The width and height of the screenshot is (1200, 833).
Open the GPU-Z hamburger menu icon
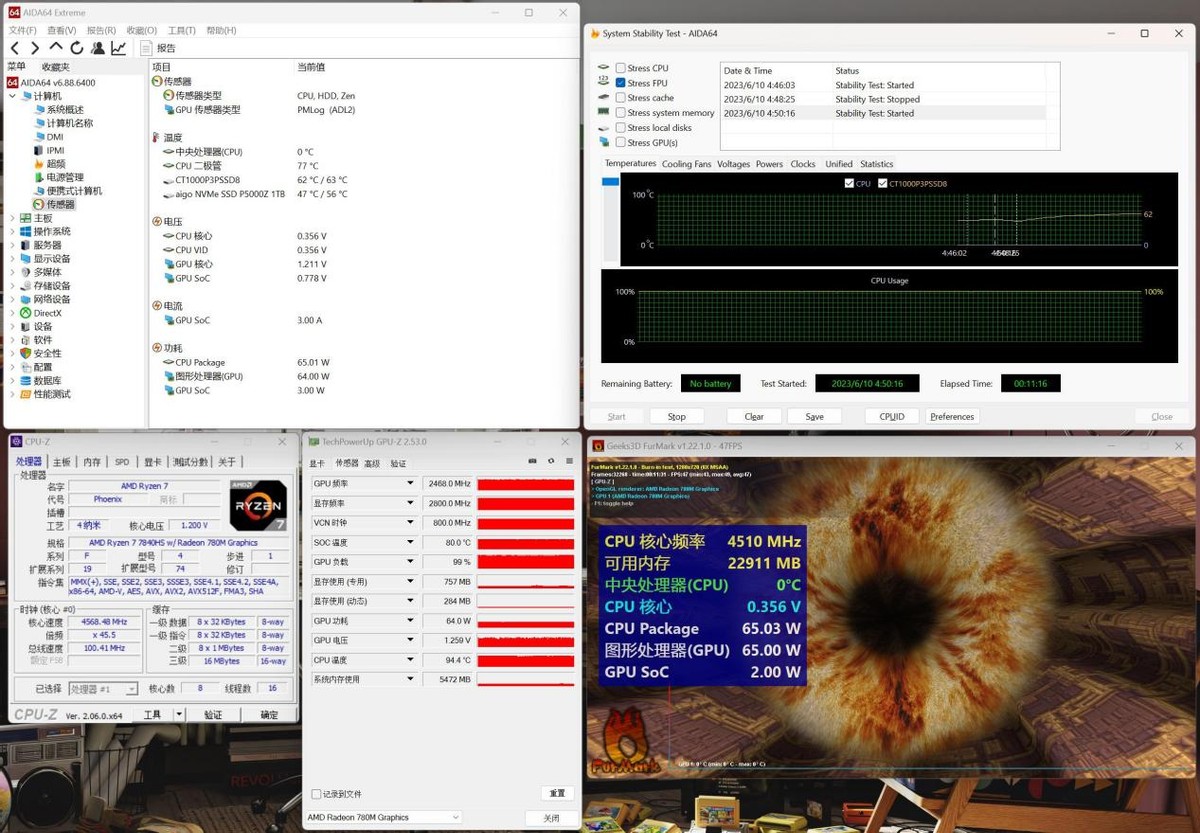tap(569, 462)
